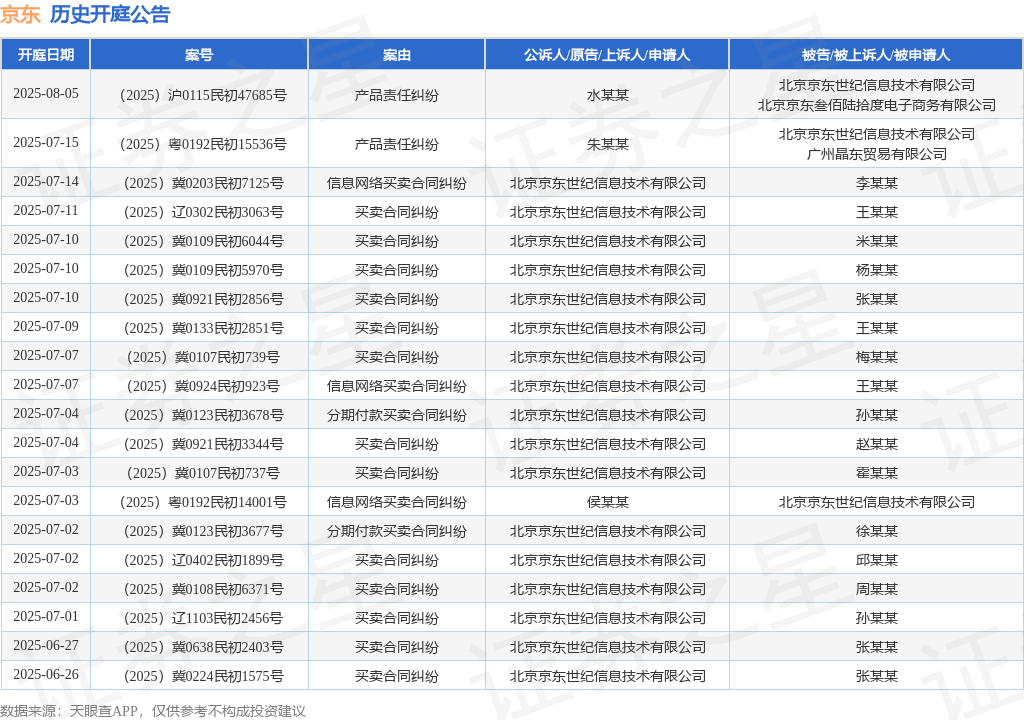Click defendant 李某某
Image resolution: width=1024 pixels, height=720 pixels.
click(x=876, y=184)
